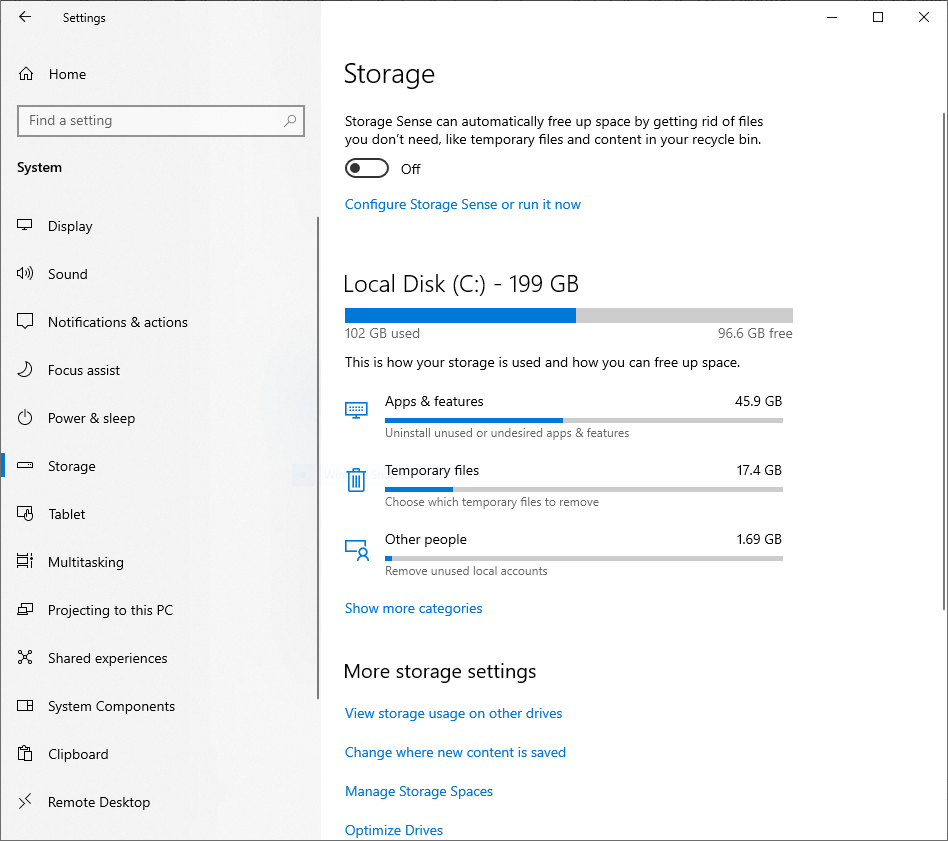Click the Display monitor icon
Image resolution: width=948 pixels, height=841 pixels.
pos(26,226)
